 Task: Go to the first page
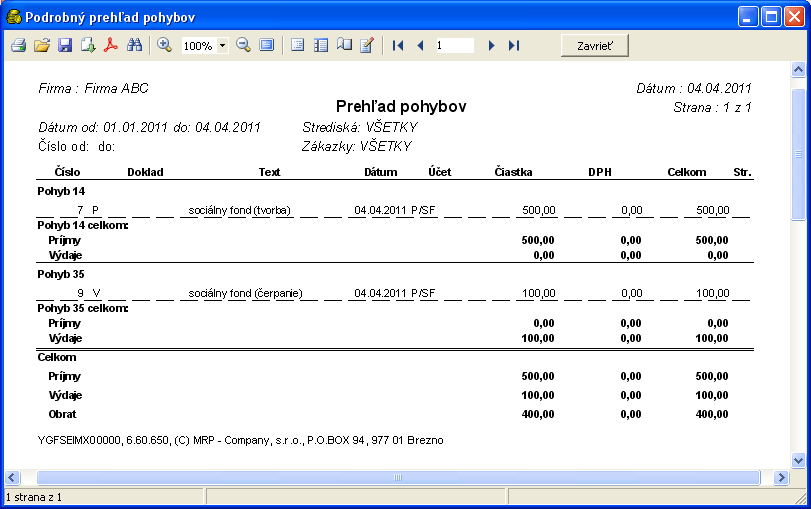[398, 46]
